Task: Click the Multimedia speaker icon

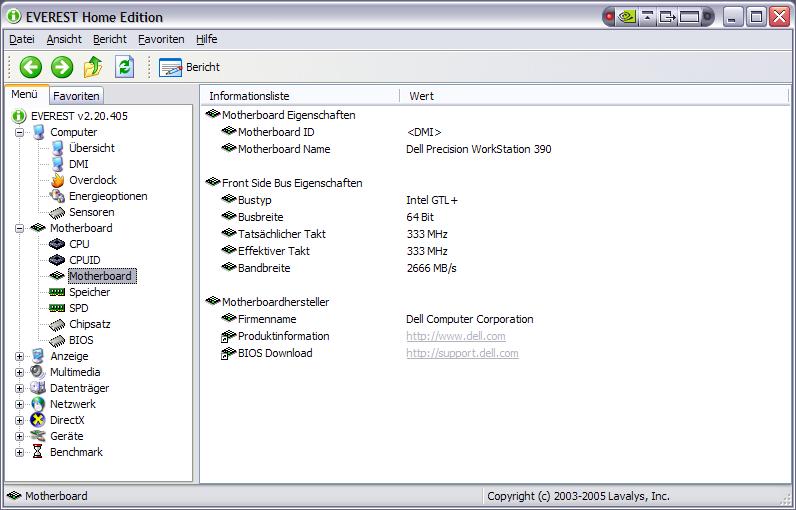Action: pyautogui.click(x=38, y=372)
